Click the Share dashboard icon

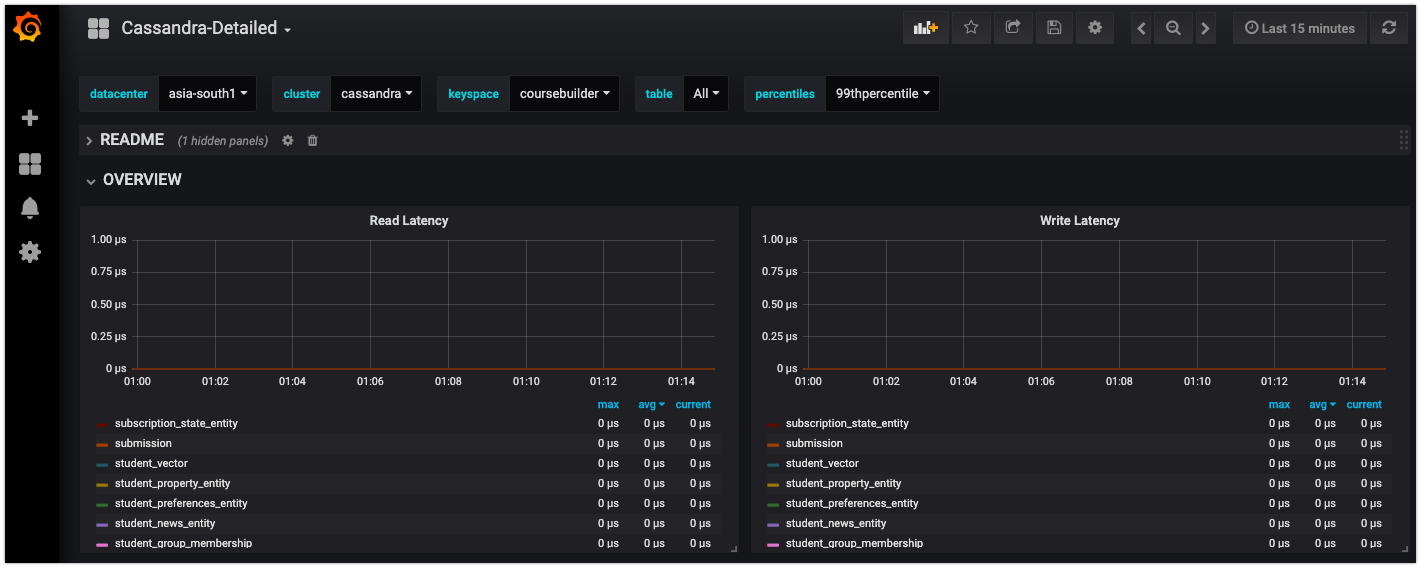(1012, 28)
